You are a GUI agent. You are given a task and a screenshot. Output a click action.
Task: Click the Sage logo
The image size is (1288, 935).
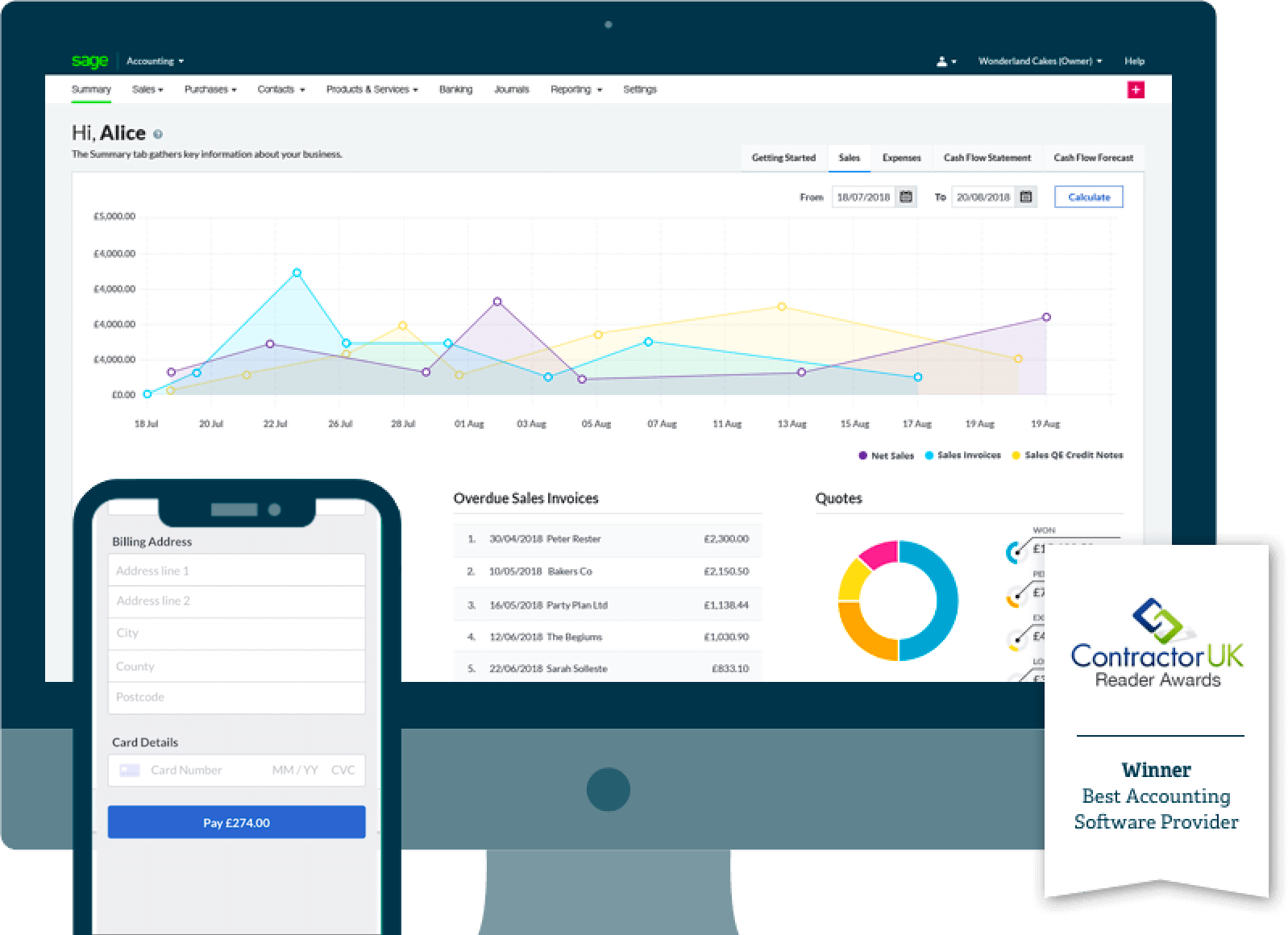tap(89, 61)
